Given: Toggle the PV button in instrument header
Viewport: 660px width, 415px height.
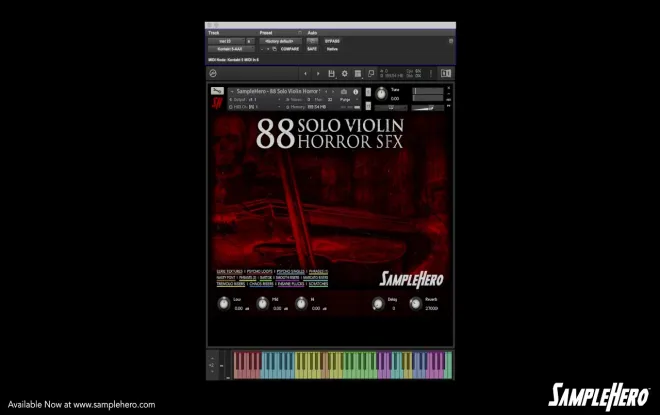Looking at the screenshot, I should point(449,106).
